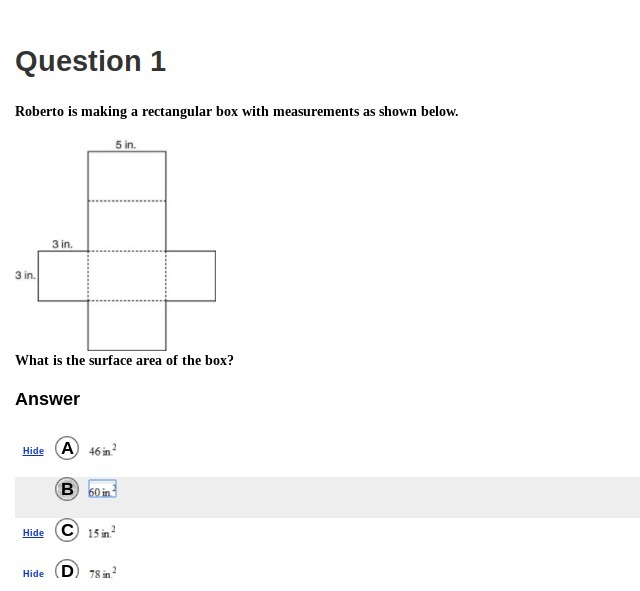The width and height of the screenshot is (640, 591).
Task: Click the 5 in. label on diagram
Action: tap(126, 144)
